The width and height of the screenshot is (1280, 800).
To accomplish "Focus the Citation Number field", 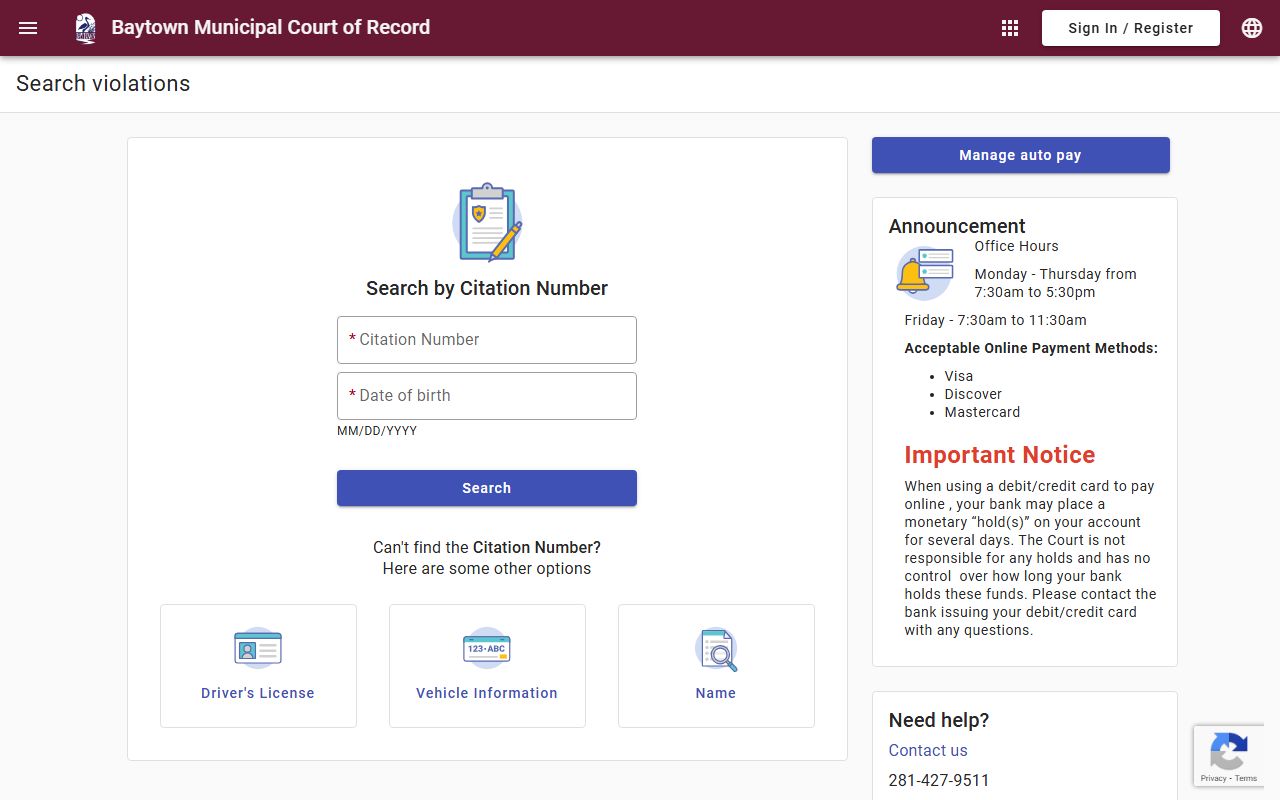I will (487, 340).
